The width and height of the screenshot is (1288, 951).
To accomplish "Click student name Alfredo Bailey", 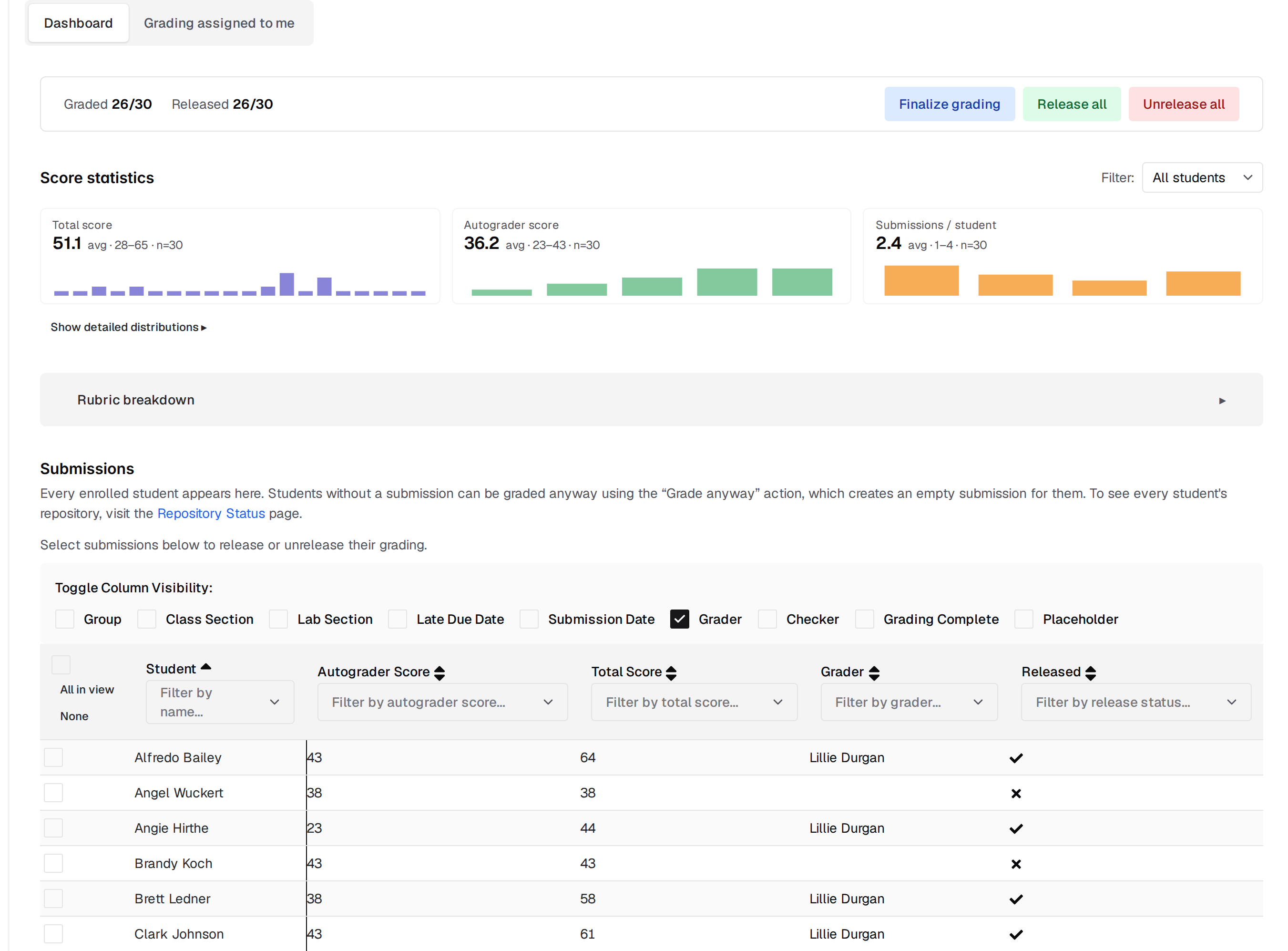I will 178,757.
